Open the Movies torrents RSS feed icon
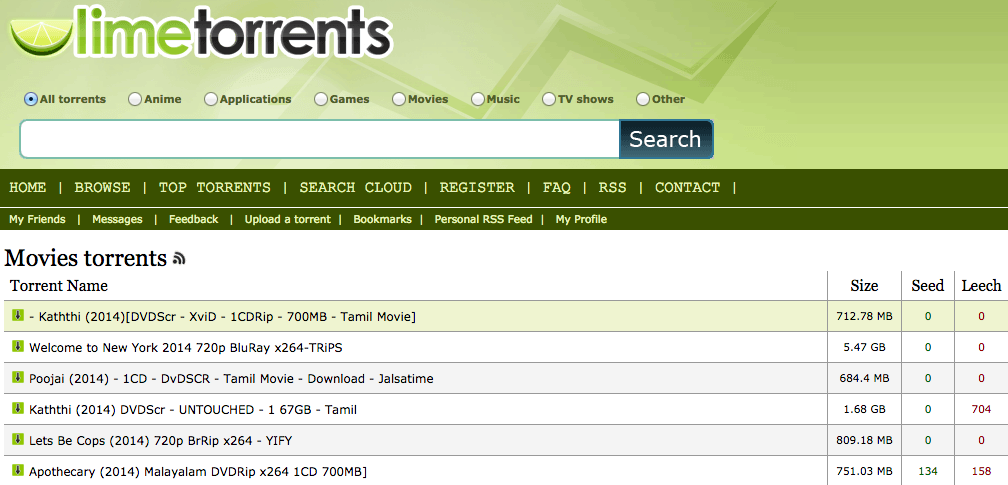1008x485 pixels. pos(179,259)
